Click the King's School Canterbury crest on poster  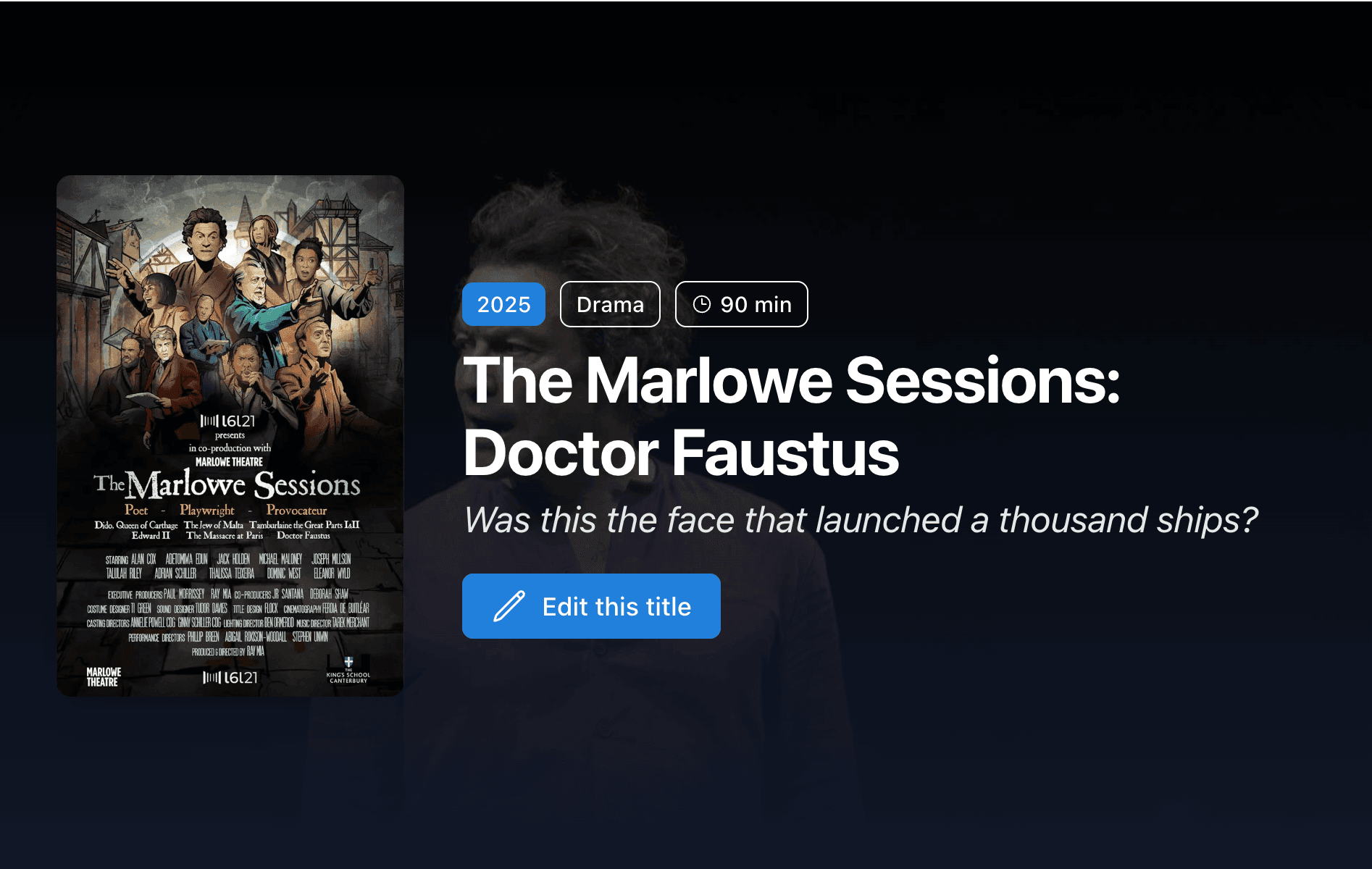click(348, 670)
